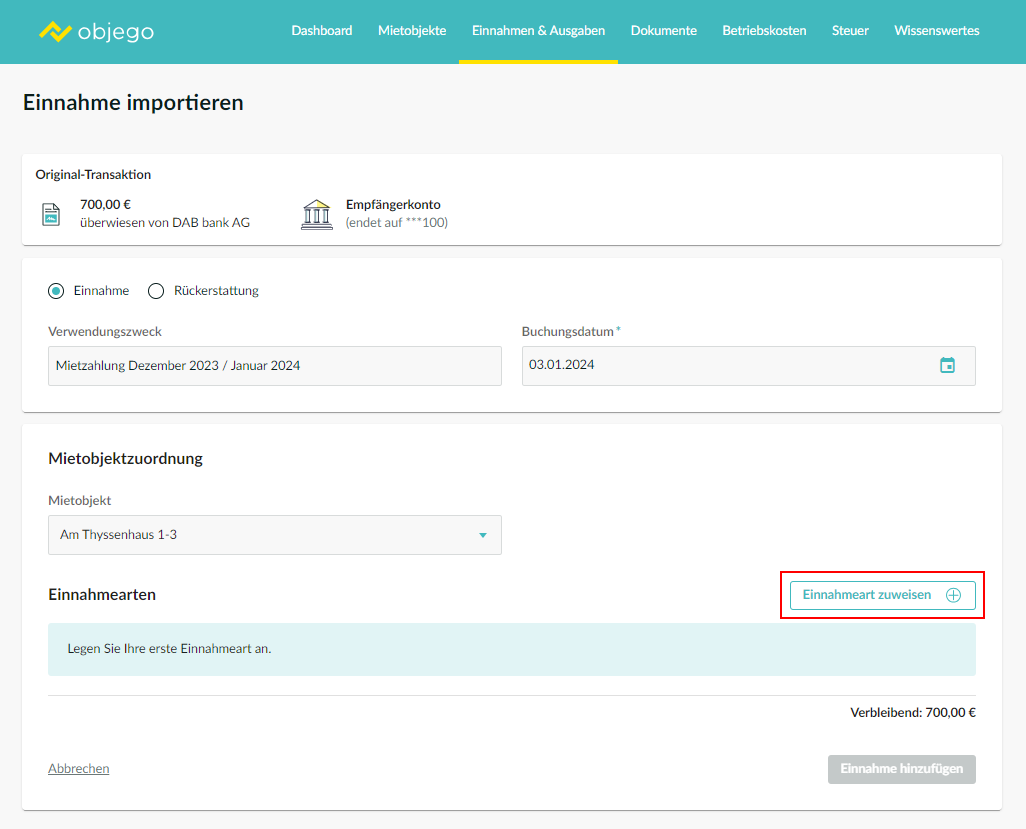Screen dimensions: 1026x829
Task: Switch to the Steuer section
Action: click(850, 31)
